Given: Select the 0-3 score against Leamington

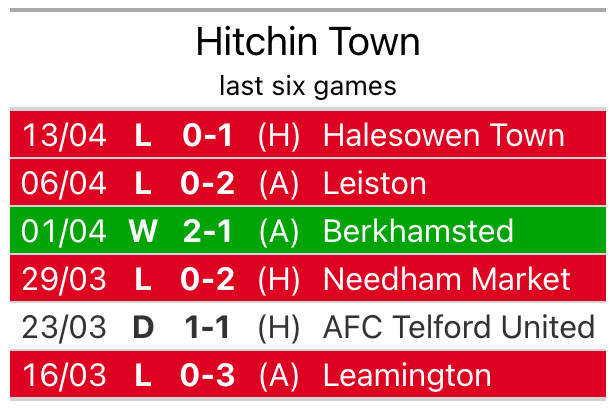Looking at the screenshot, I should [x=207, y=375].
